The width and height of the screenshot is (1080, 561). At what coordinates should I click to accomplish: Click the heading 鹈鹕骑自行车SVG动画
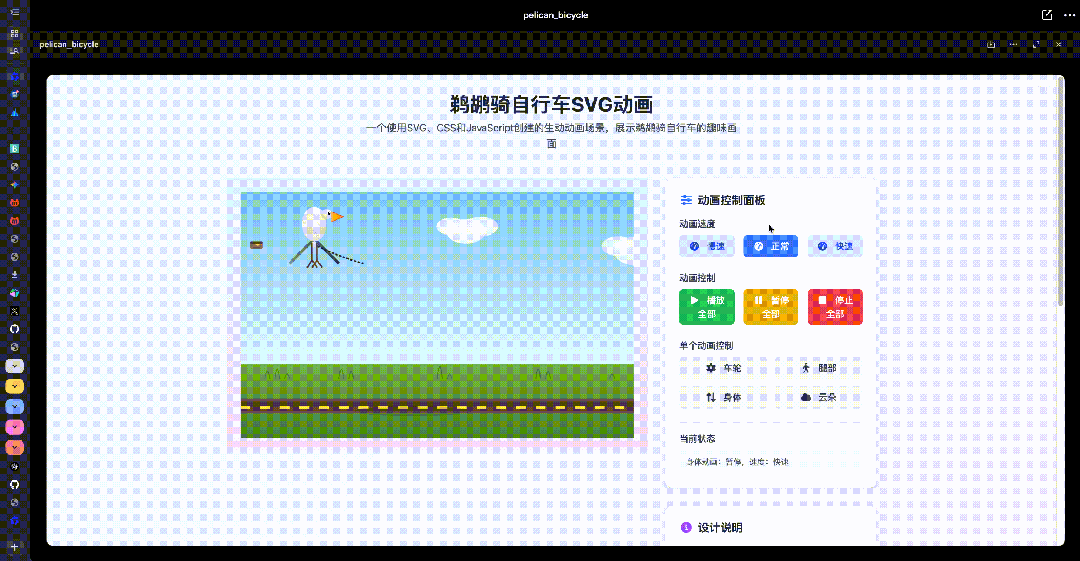pos(551,104)
